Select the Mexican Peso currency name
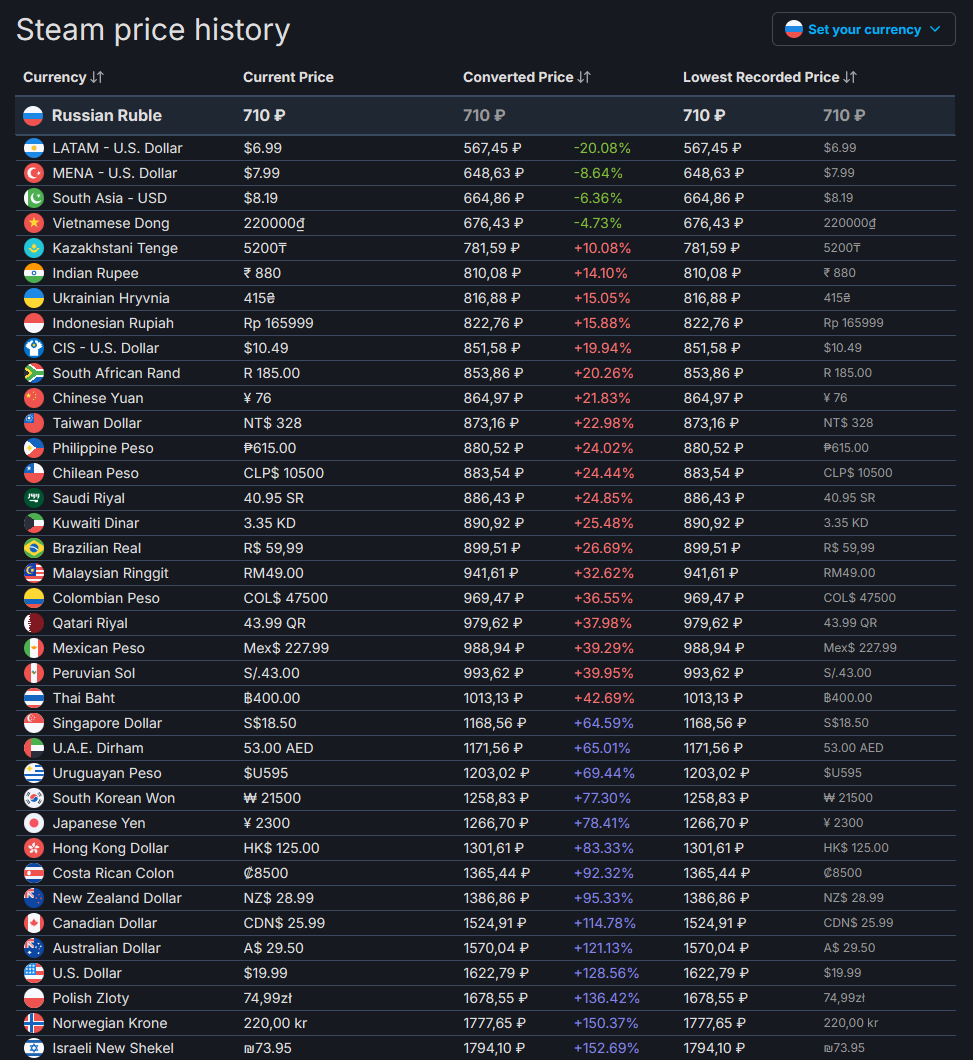This screenshot has height=1060, width=973. pos(99,648)
